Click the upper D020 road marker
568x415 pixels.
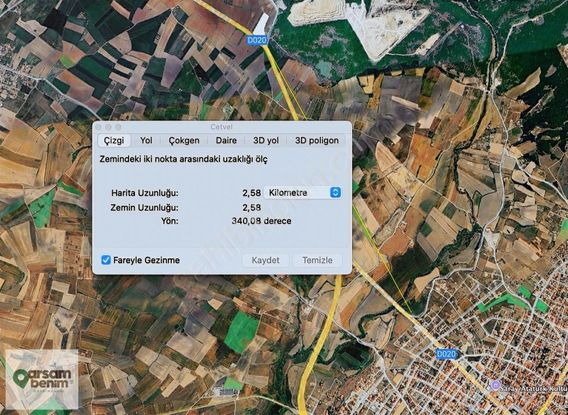257,40
